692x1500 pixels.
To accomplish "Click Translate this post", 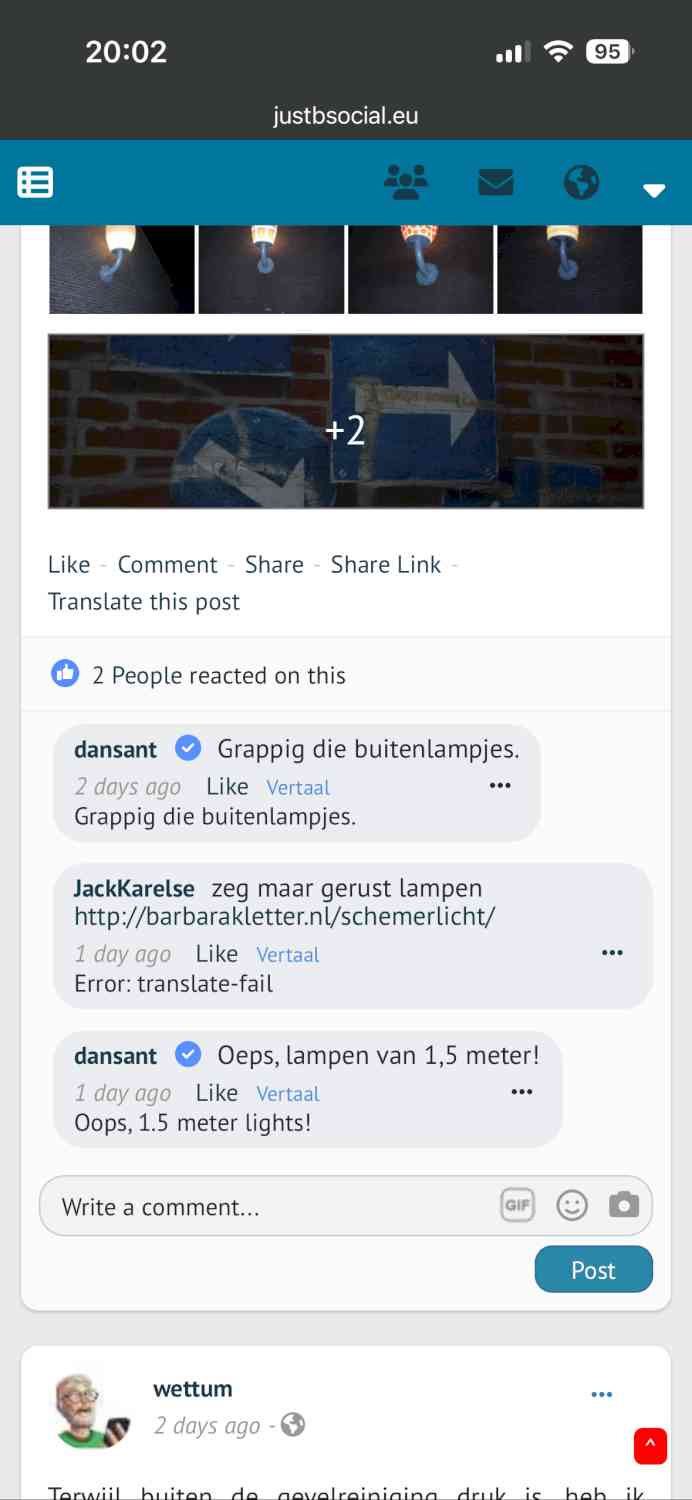I will tap(144, 602).
